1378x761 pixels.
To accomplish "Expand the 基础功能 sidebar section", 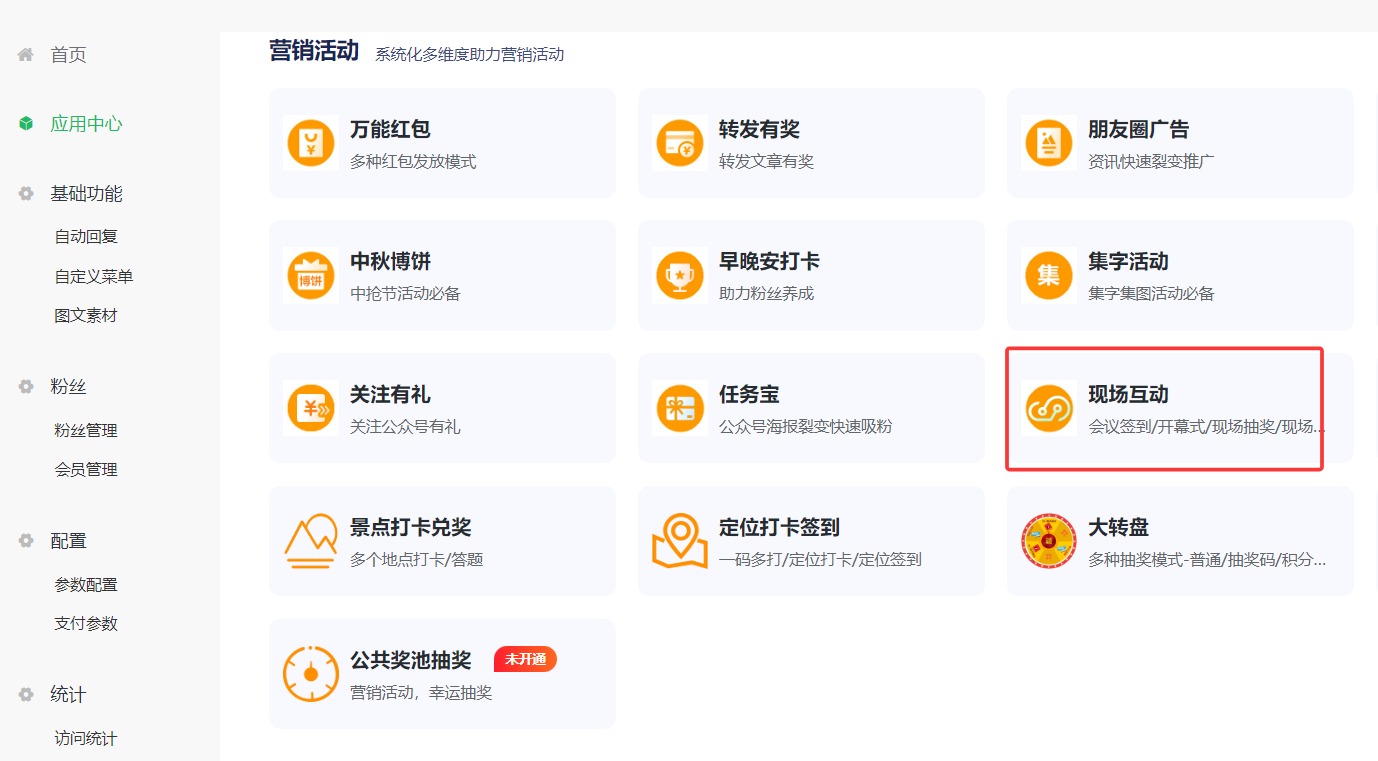I will coord(86,194).
